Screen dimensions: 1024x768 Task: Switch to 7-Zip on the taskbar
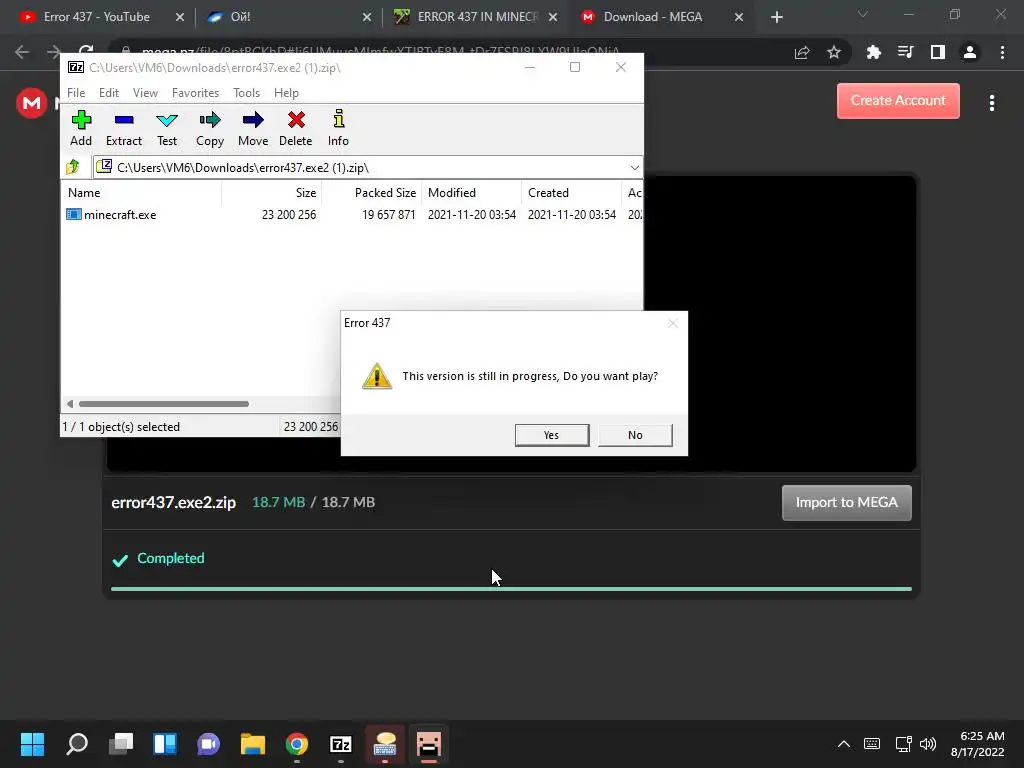coord(341,744)
